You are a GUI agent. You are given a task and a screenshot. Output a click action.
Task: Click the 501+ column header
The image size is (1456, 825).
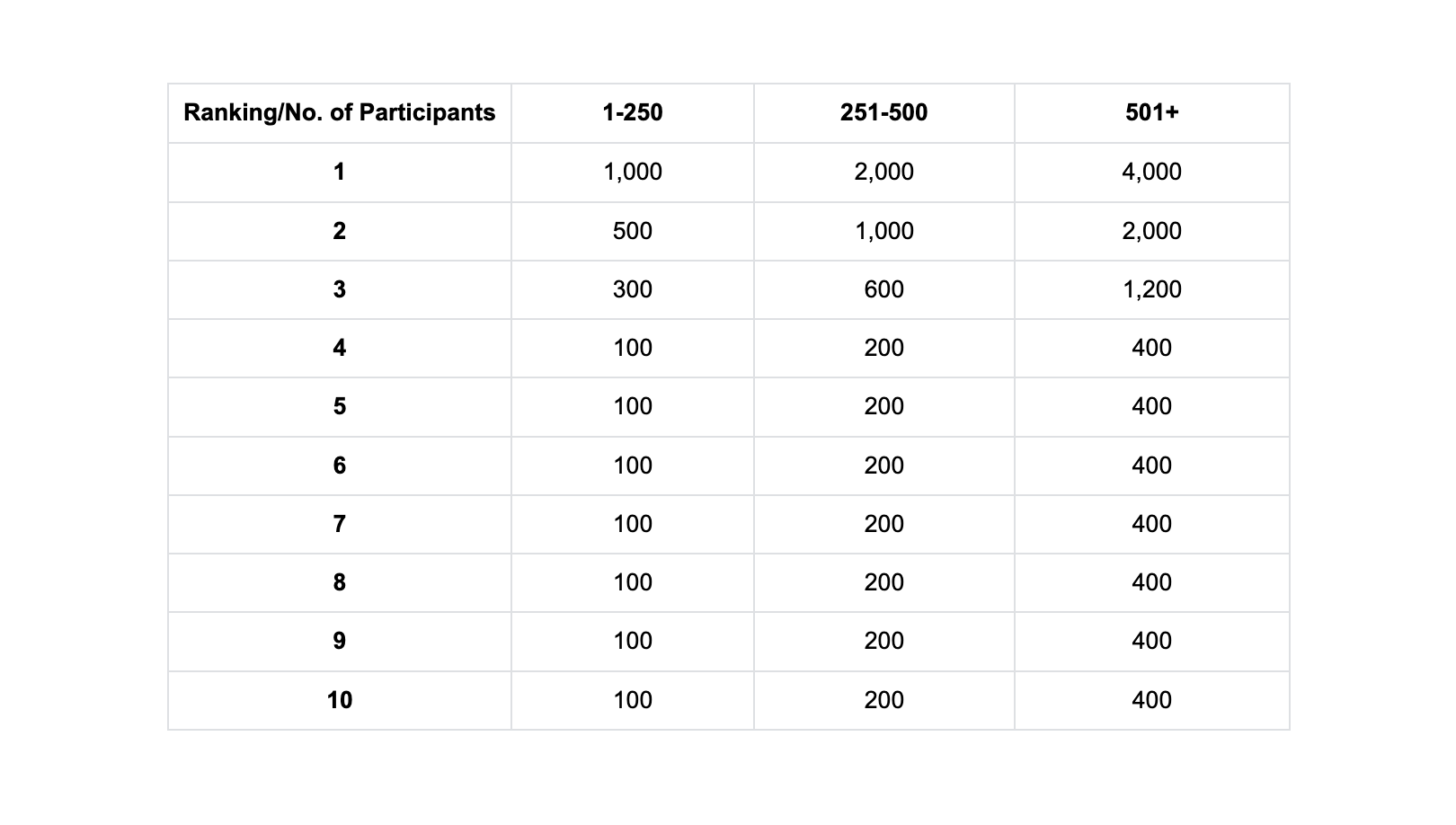pos(1152,113)
